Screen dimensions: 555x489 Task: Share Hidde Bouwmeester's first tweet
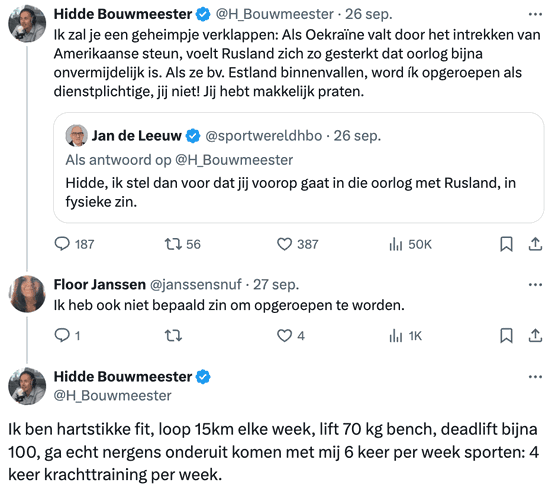click(535, 244)
